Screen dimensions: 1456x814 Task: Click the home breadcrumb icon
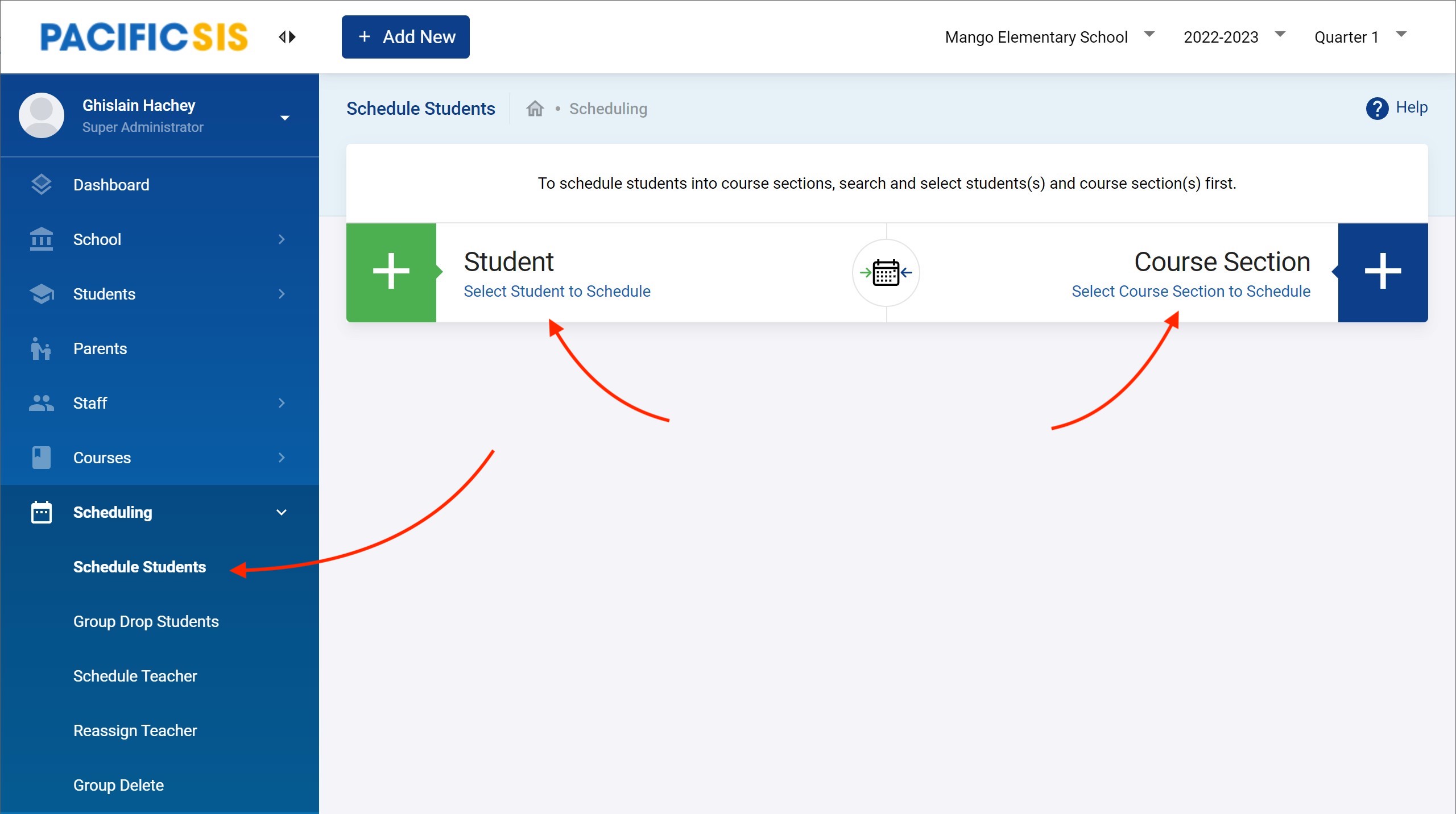tap(535, 109)
